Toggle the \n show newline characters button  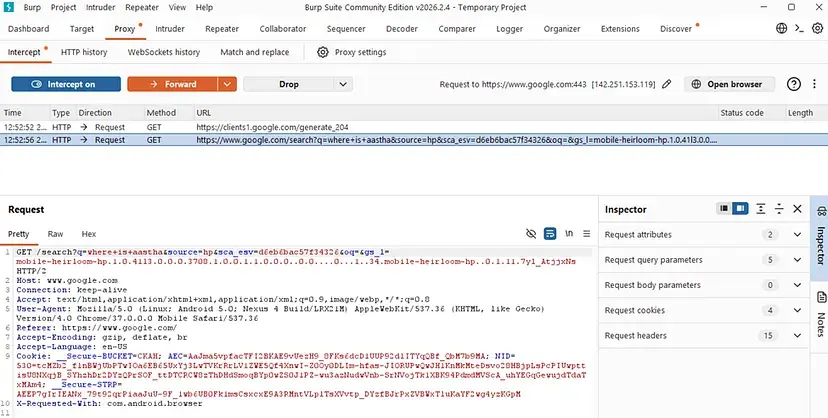pos(569,233)
